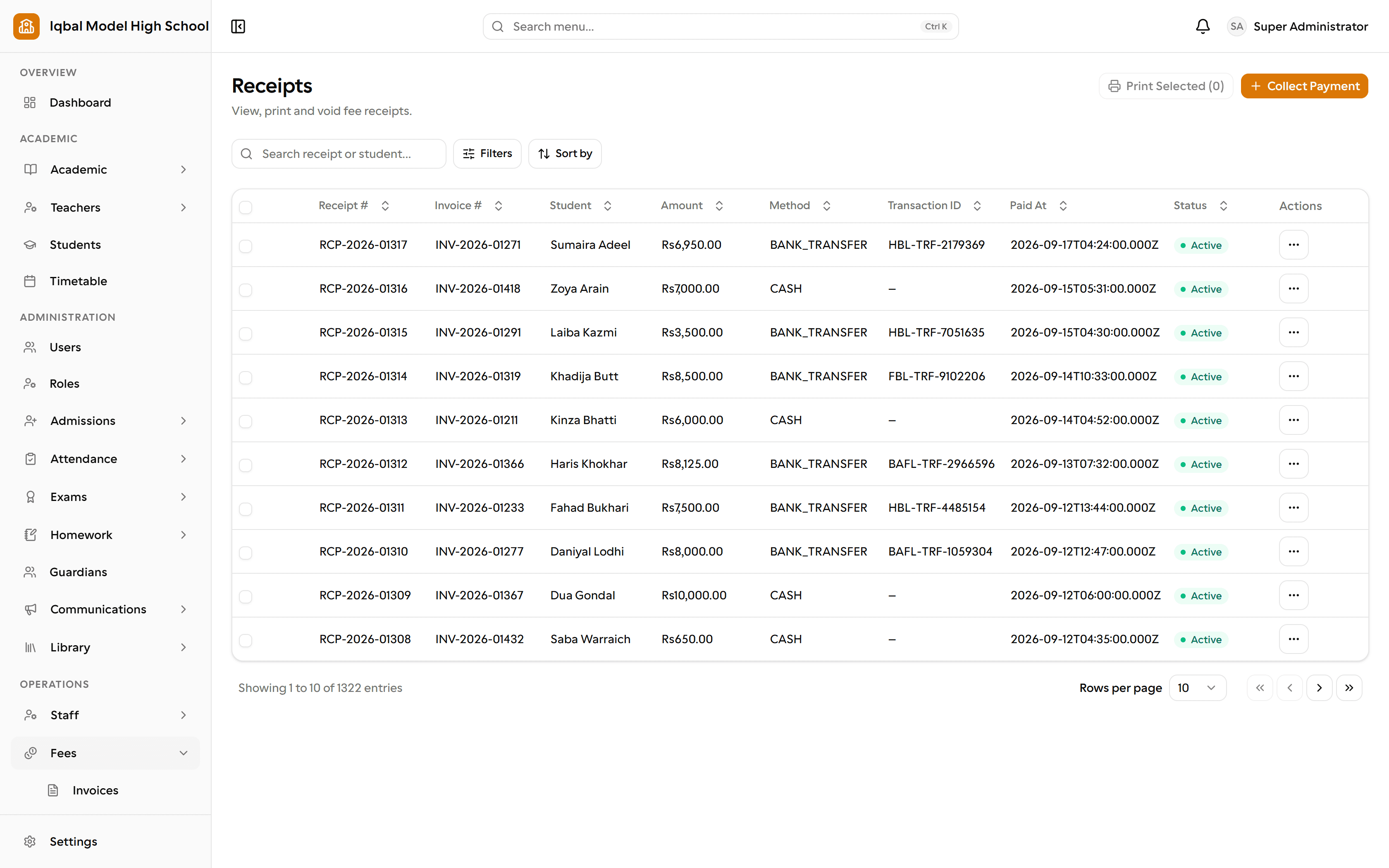The image size is (1389, 868).
Task: Open actions menu for RCP-2026-01317
Action: pyautogui.click(x=1293, y=245)
